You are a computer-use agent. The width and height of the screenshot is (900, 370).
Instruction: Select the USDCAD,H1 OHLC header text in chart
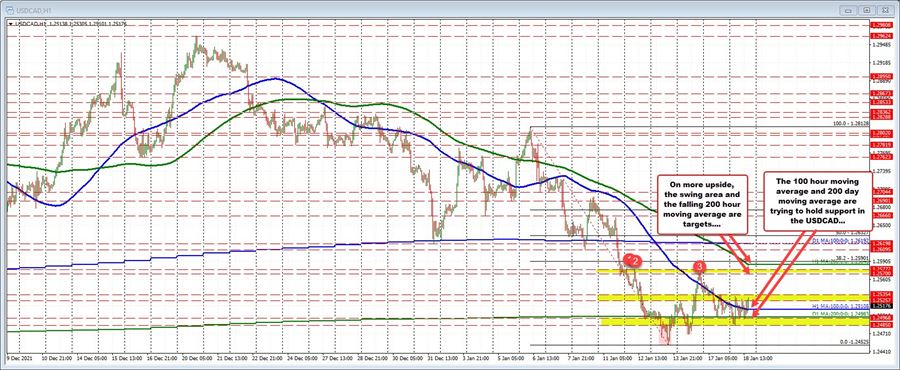[x=71, y=24]
